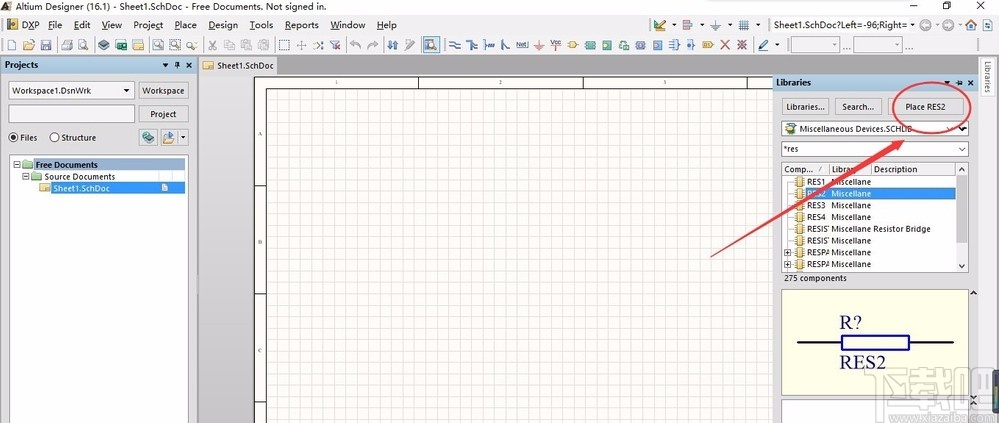Select the Place Net Label tool
The height and width of the screenshot is (423, 999).
(522, 45)
